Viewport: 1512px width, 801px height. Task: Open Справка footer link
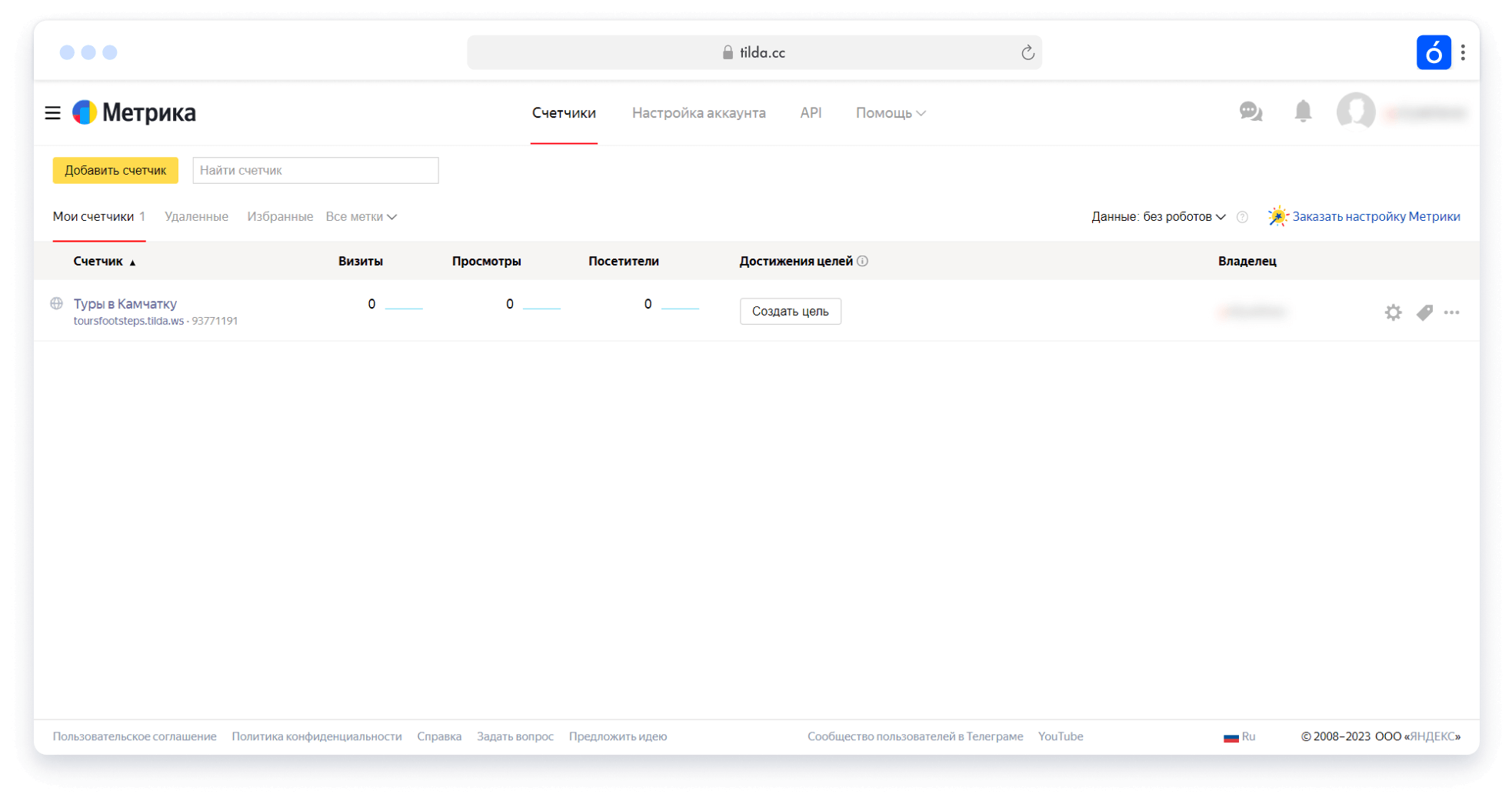[439, 736]
